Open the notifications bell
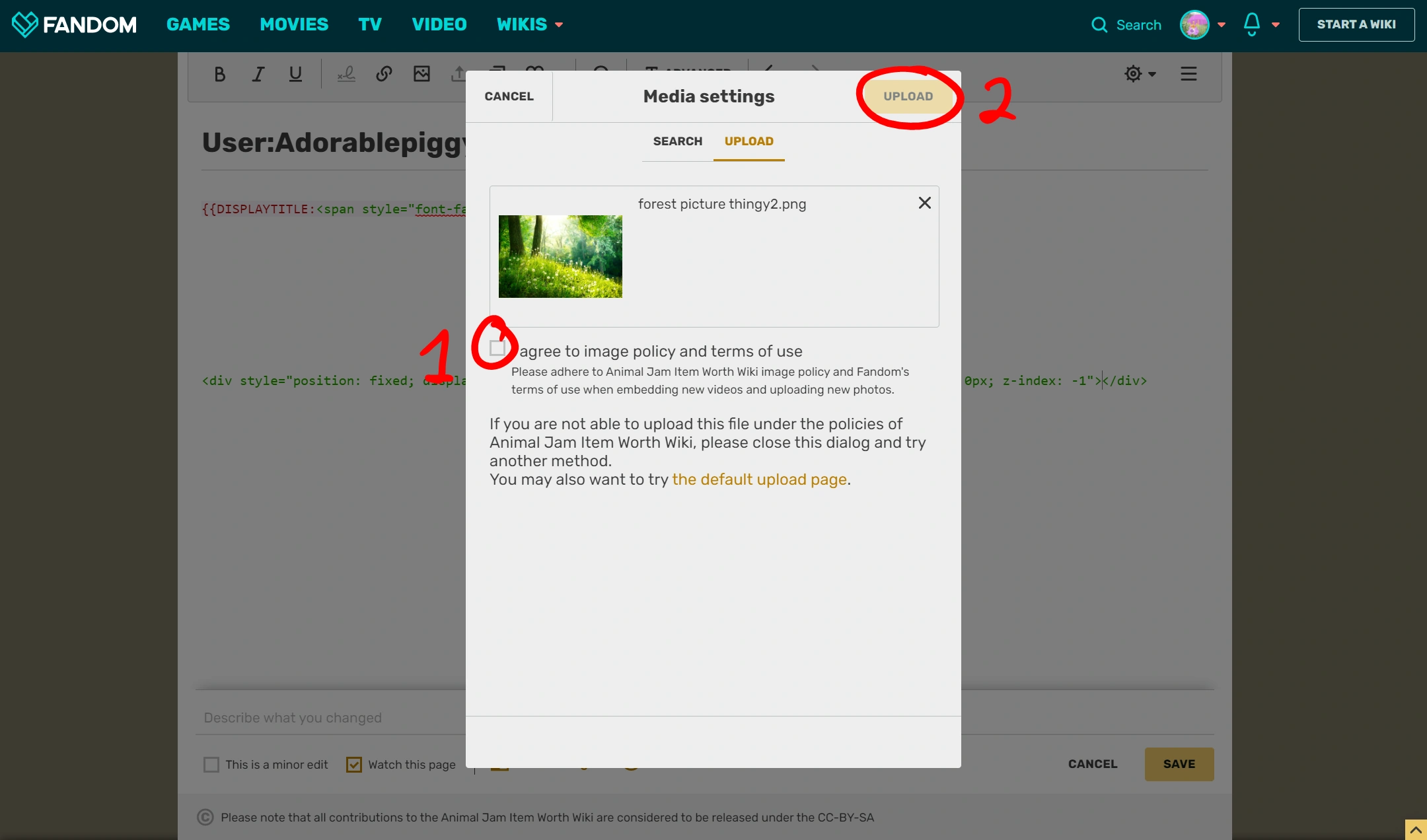 coord(1251,24)
